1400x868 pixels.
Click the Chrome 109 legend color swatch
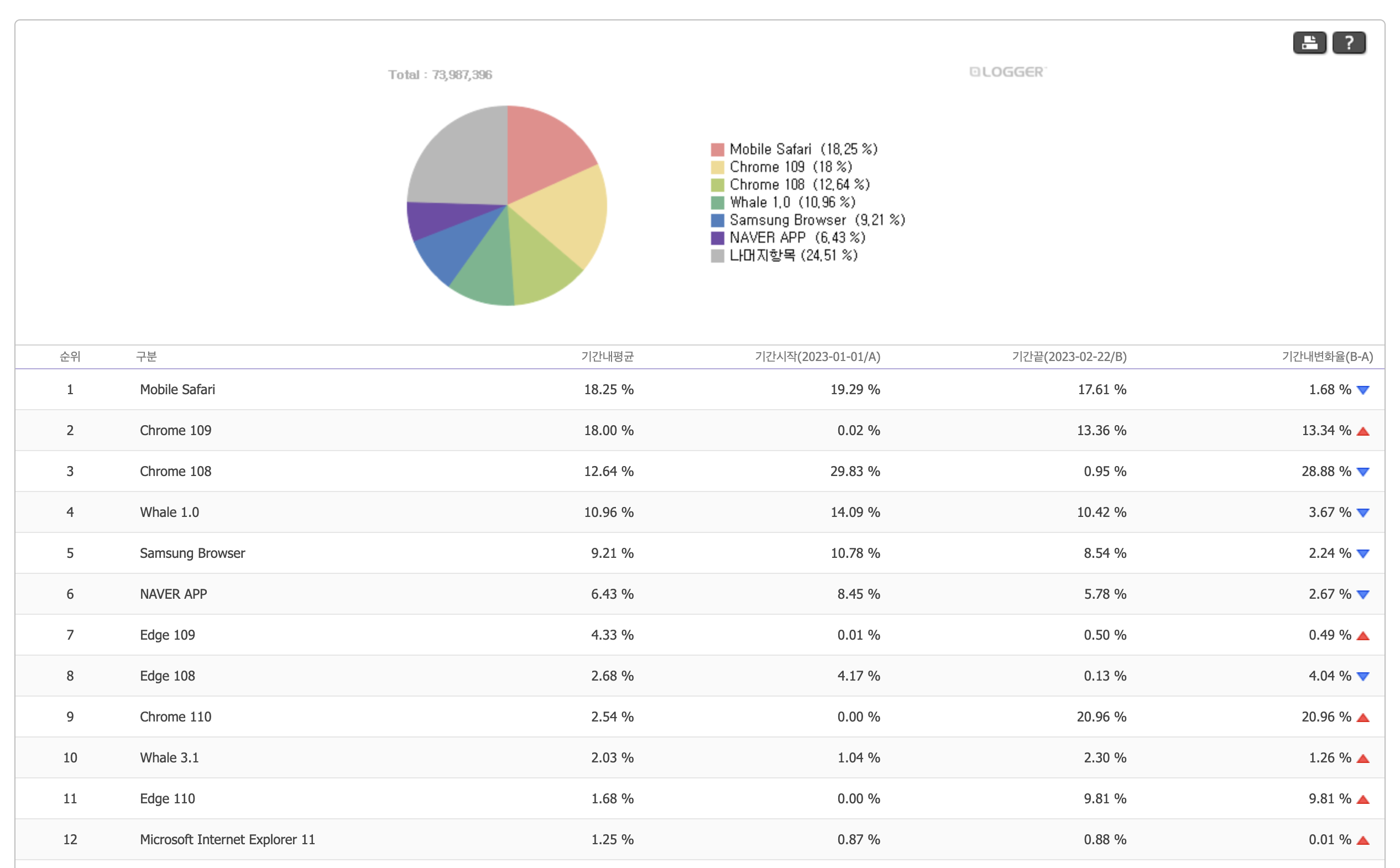717,168
